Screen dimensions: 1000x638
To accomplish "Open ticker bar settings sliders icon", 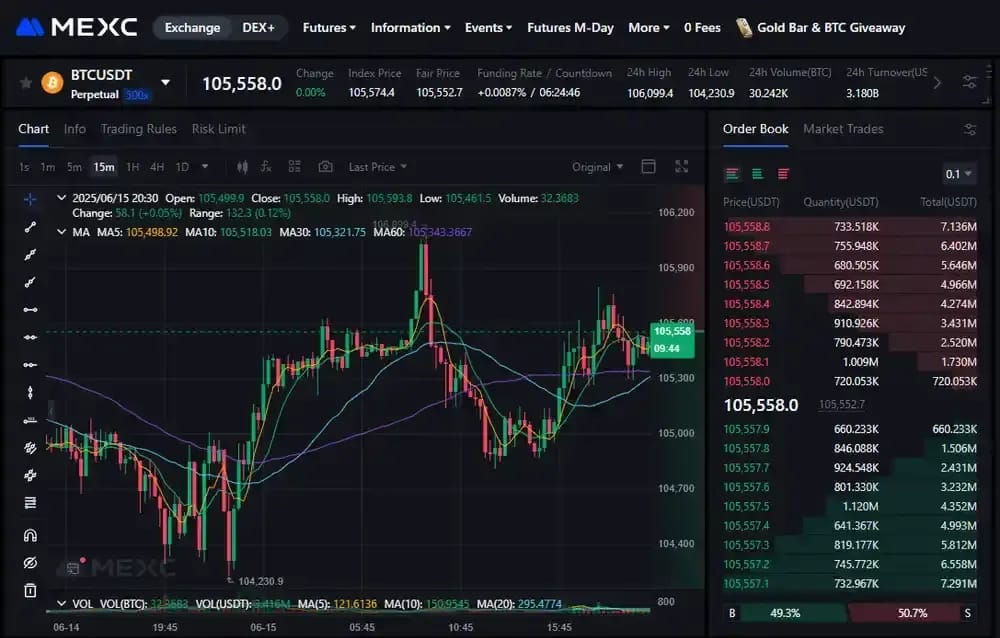I will (x=969, y=82).
